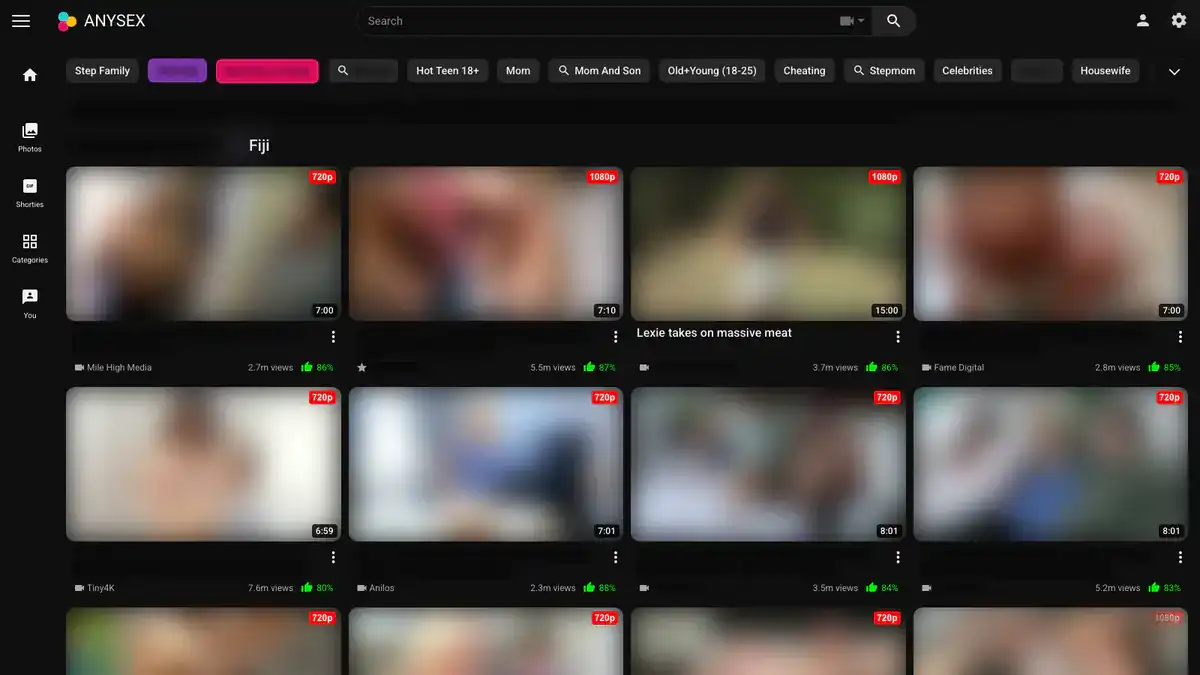Open the thumbnail with 6:59 duration
This screenshot has width=1200, height=675.
click(204, 464)
